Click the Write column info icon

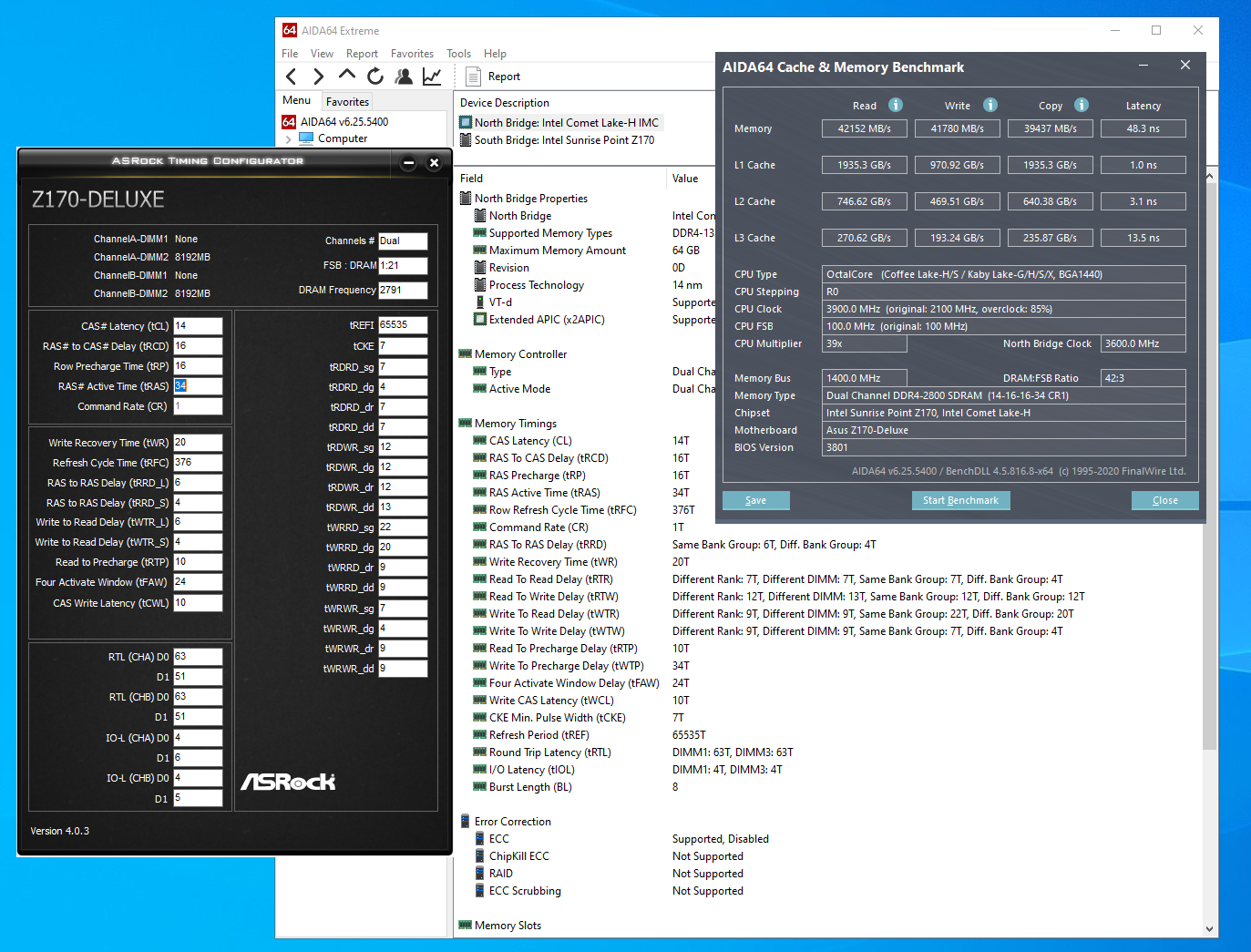coord(990,105)
